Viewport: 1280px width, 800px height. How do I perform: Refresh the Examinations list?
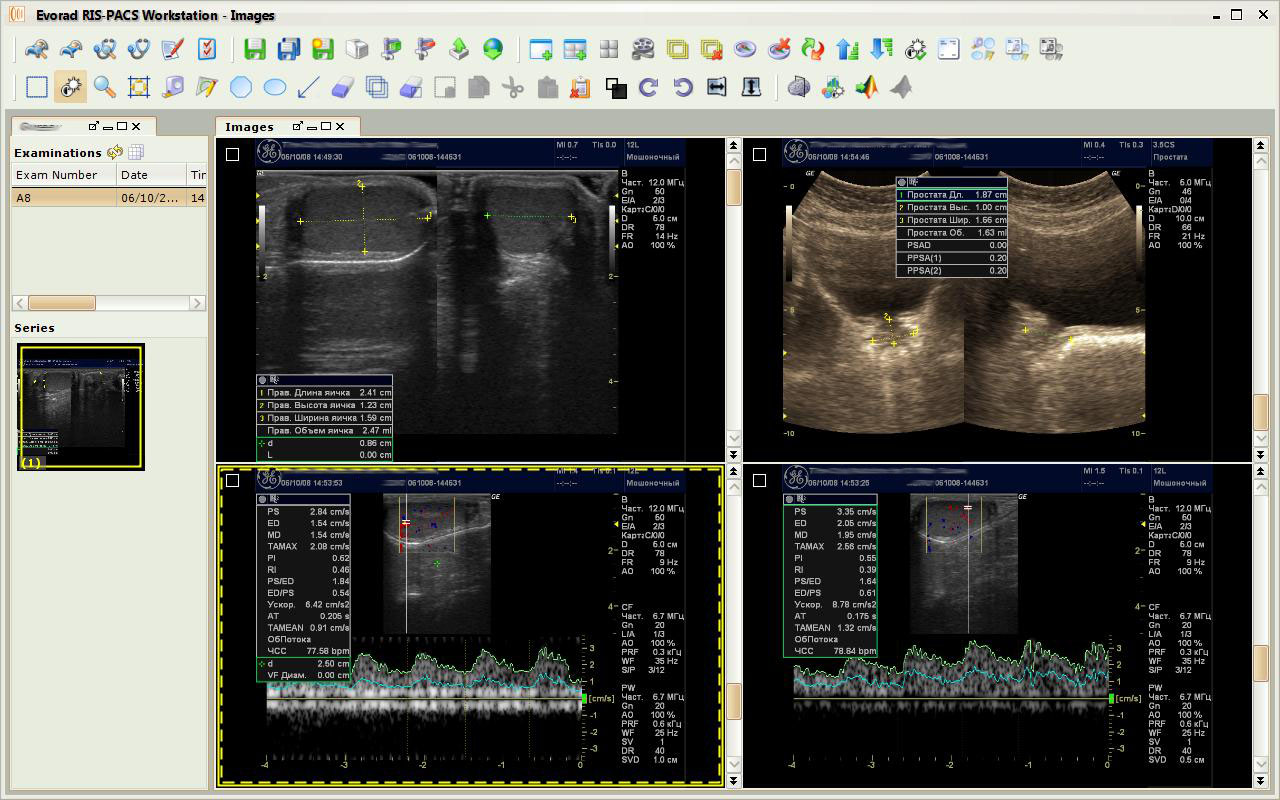[x=115, y=152]
